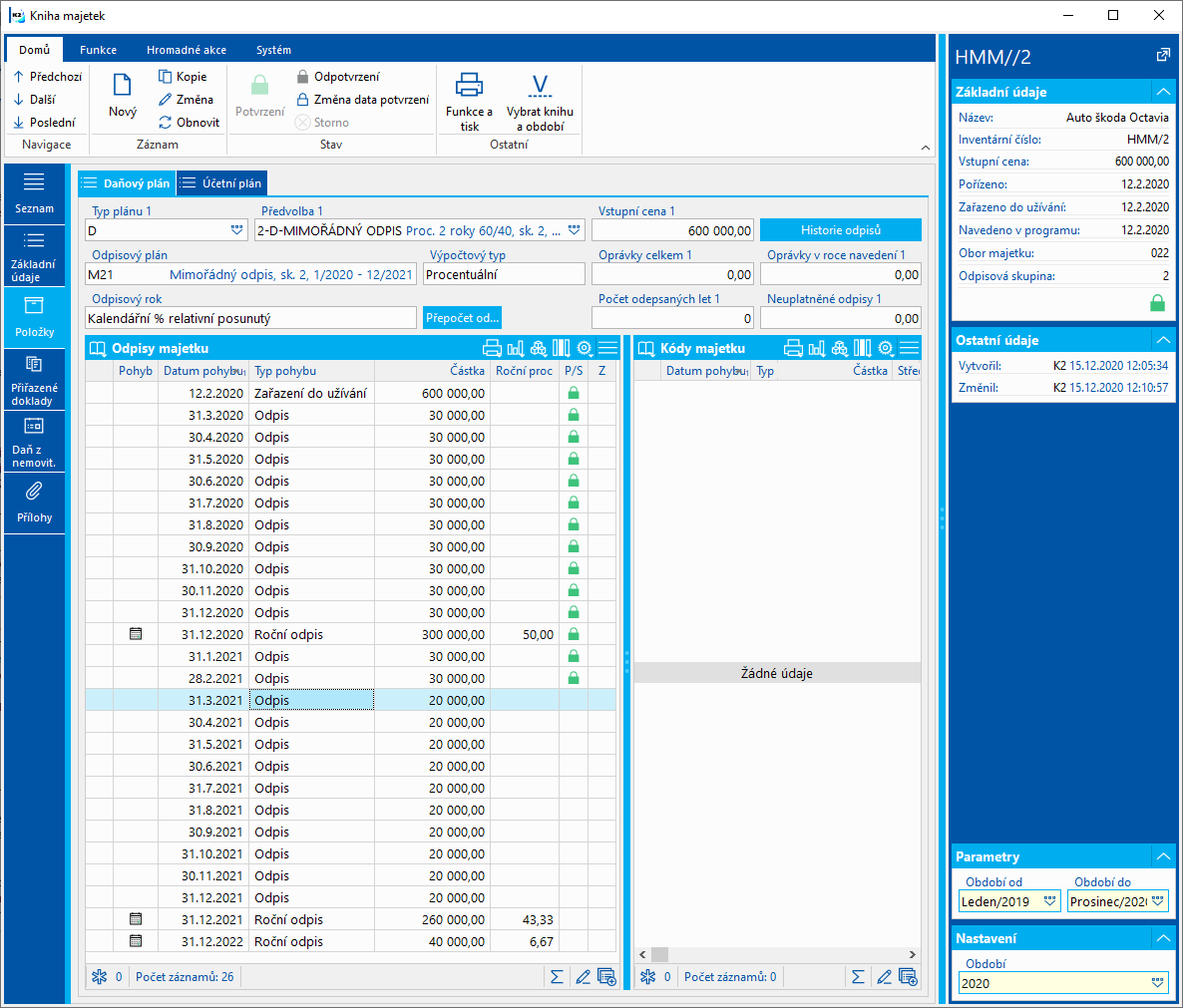Open the Typ plánu 1 dropdown
Image resolution: width=1183 pixels, height=1008 pixels.
[237, 230]
